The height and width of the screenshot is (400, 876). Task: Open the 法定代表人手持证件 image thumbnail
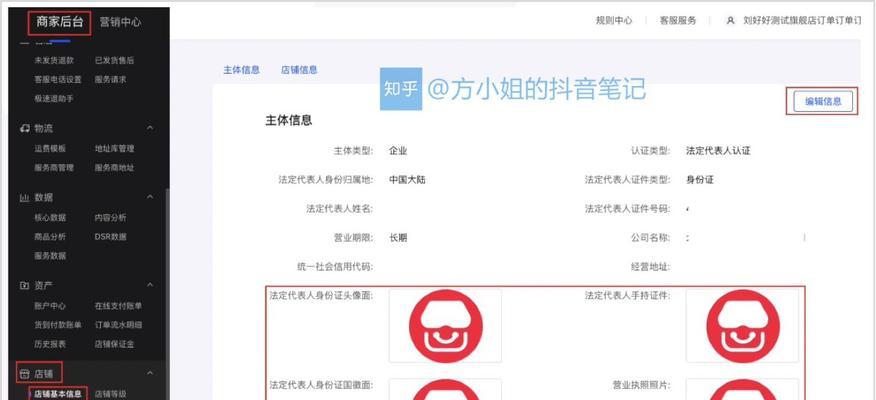click(x=742, y=326)
